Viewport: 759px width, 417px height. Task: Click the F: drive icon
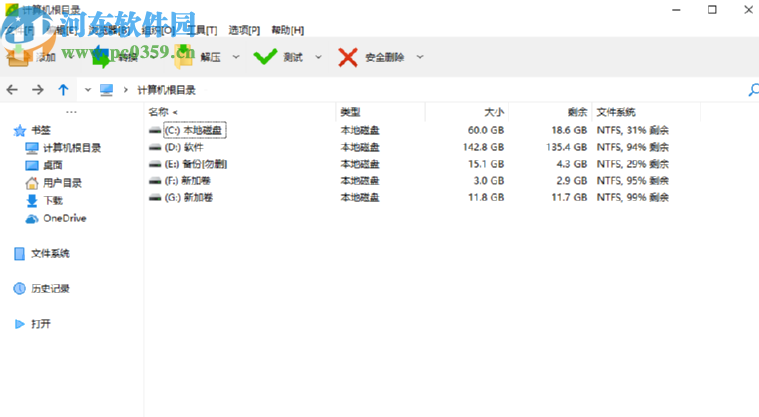click(x=155, y=181)
